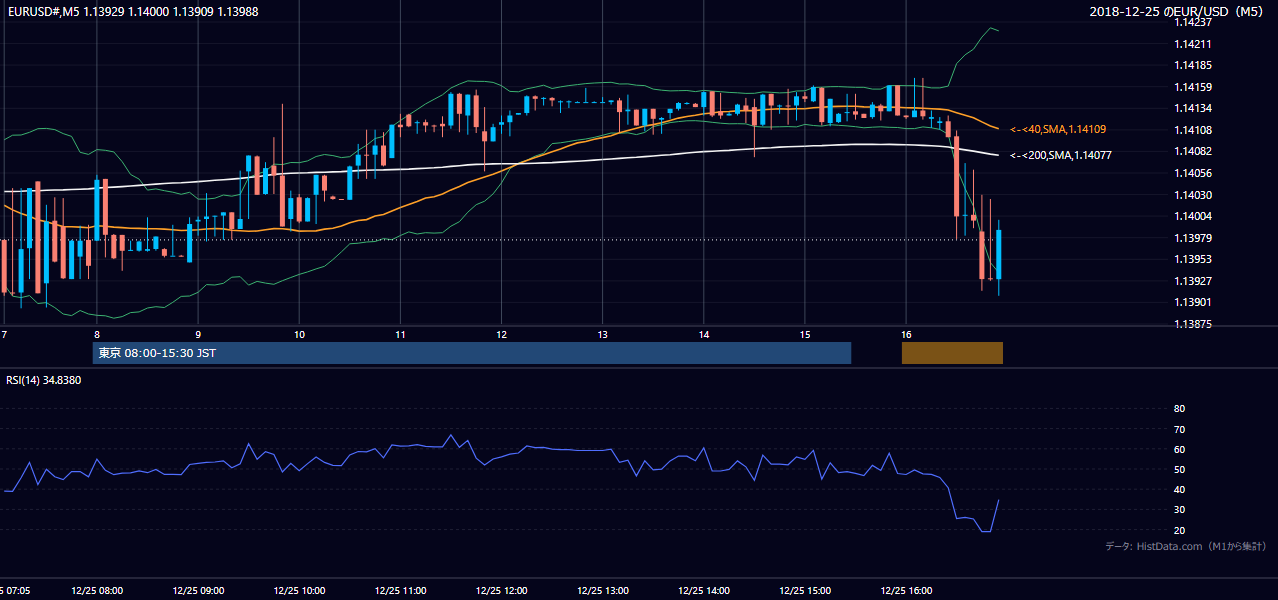Click price axis value 1.13901
The image size is (1278, 600).
click(1193, 302)
